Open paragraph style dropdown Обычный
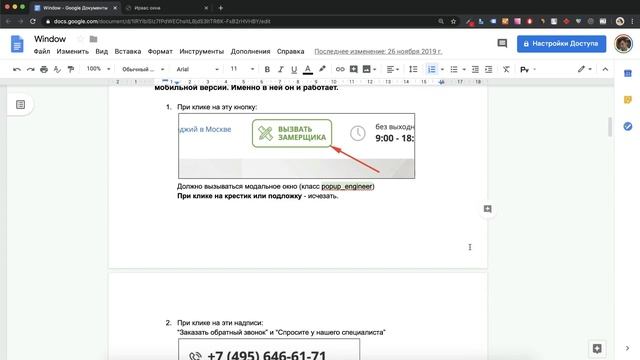Screen dimensions: 640x360 coord(143,69)
